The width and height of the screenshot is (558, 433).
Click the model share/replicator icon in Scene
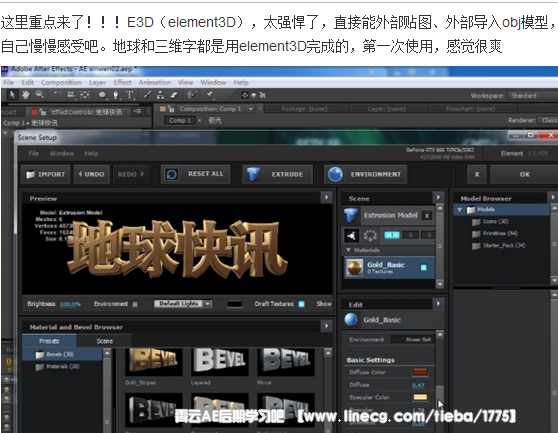351,235
